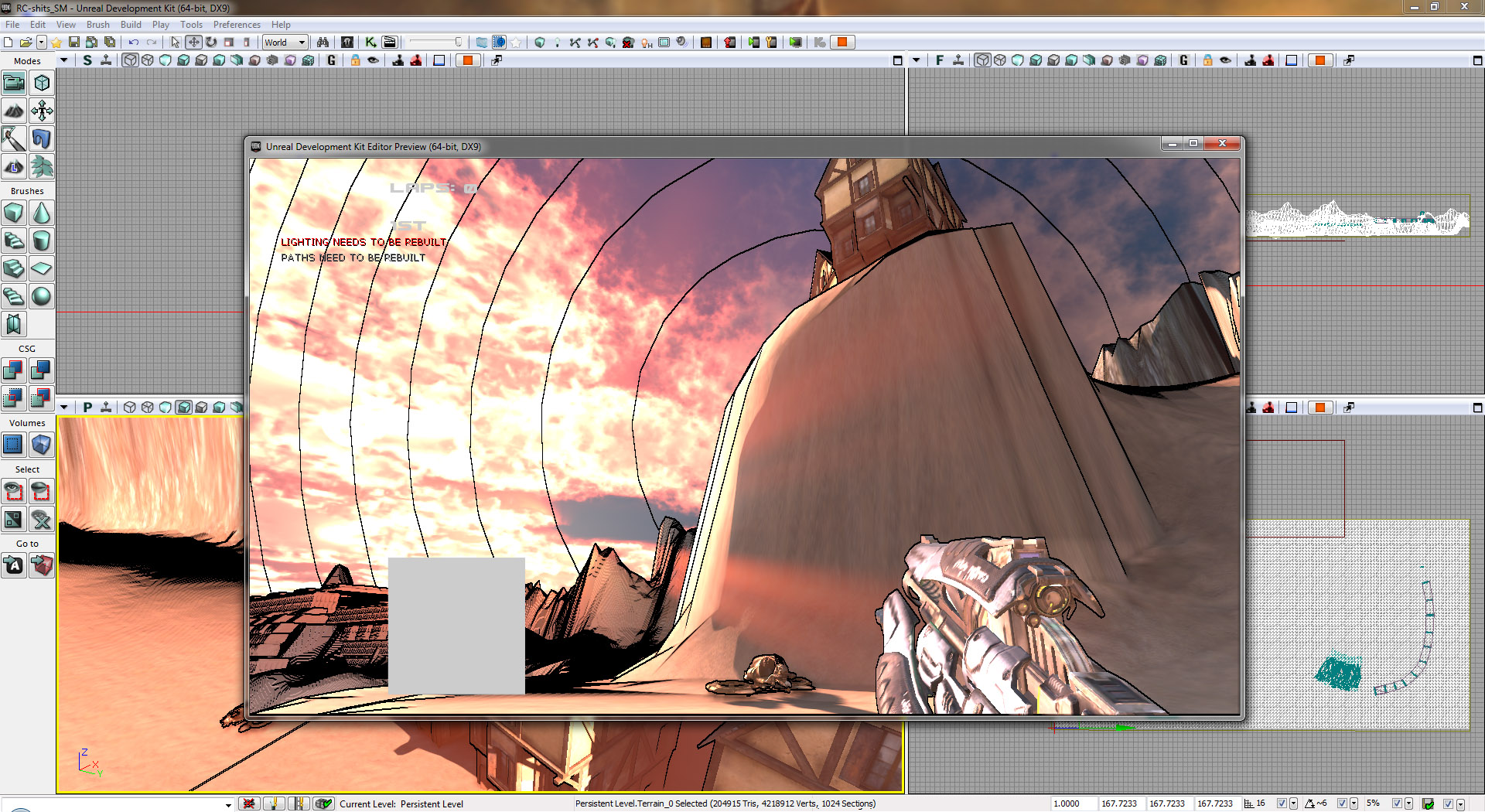Viewport: 1485px width, 812px height.
Task: Expand open-file recent list arrow
Action: (x=42, y=42)
